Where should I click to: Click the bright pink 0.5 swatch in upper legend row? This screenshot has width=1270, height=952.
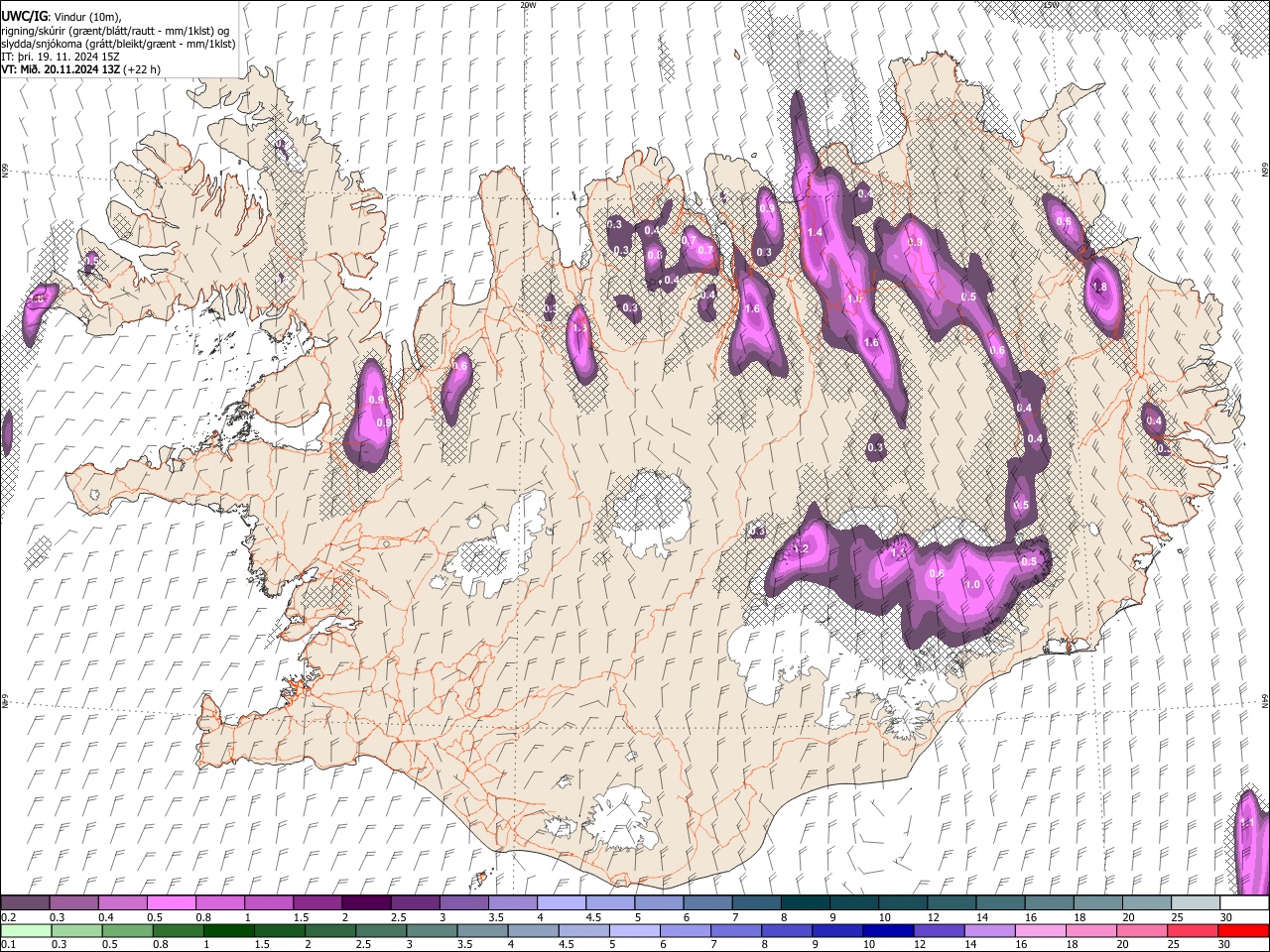pyautogui.click(x=171, y=903)
